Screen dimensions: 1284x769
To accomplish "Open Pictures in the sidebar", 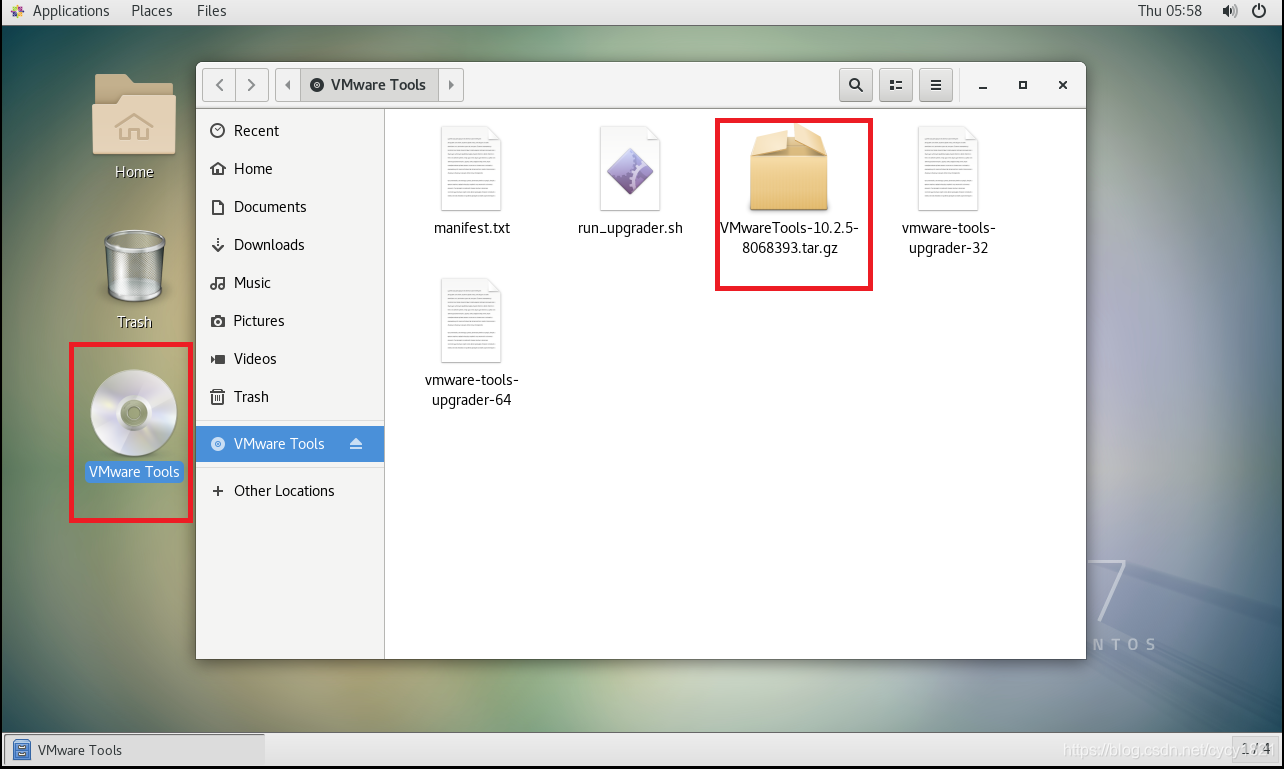I will click(x=290, y=321).
